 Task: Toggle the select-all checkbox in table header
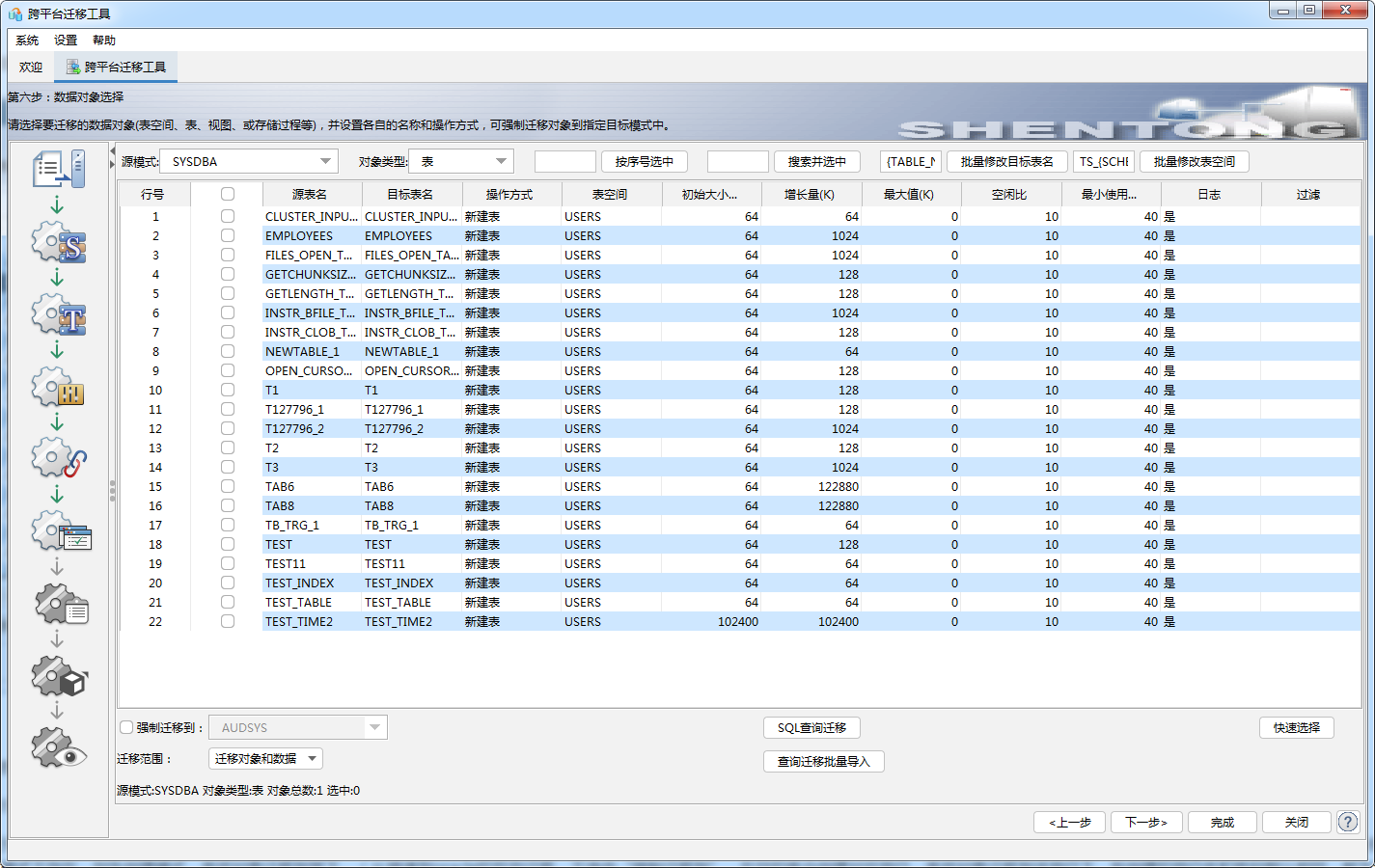tap(228, 194)
